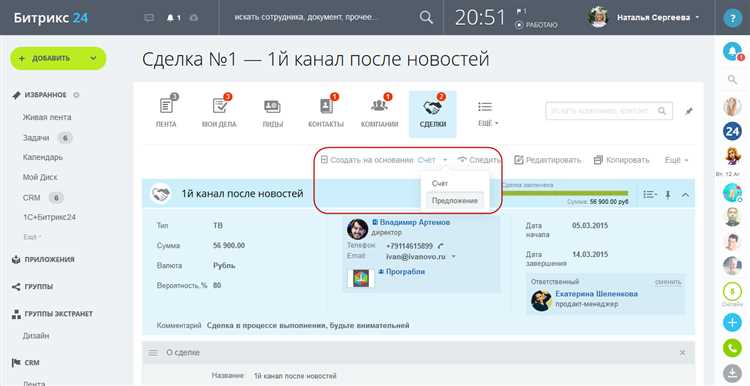The height and width of the screenshot is (386, 750).
Task: Click email ivan@ivanovo.ru
Action: click(x=416, y=256)
